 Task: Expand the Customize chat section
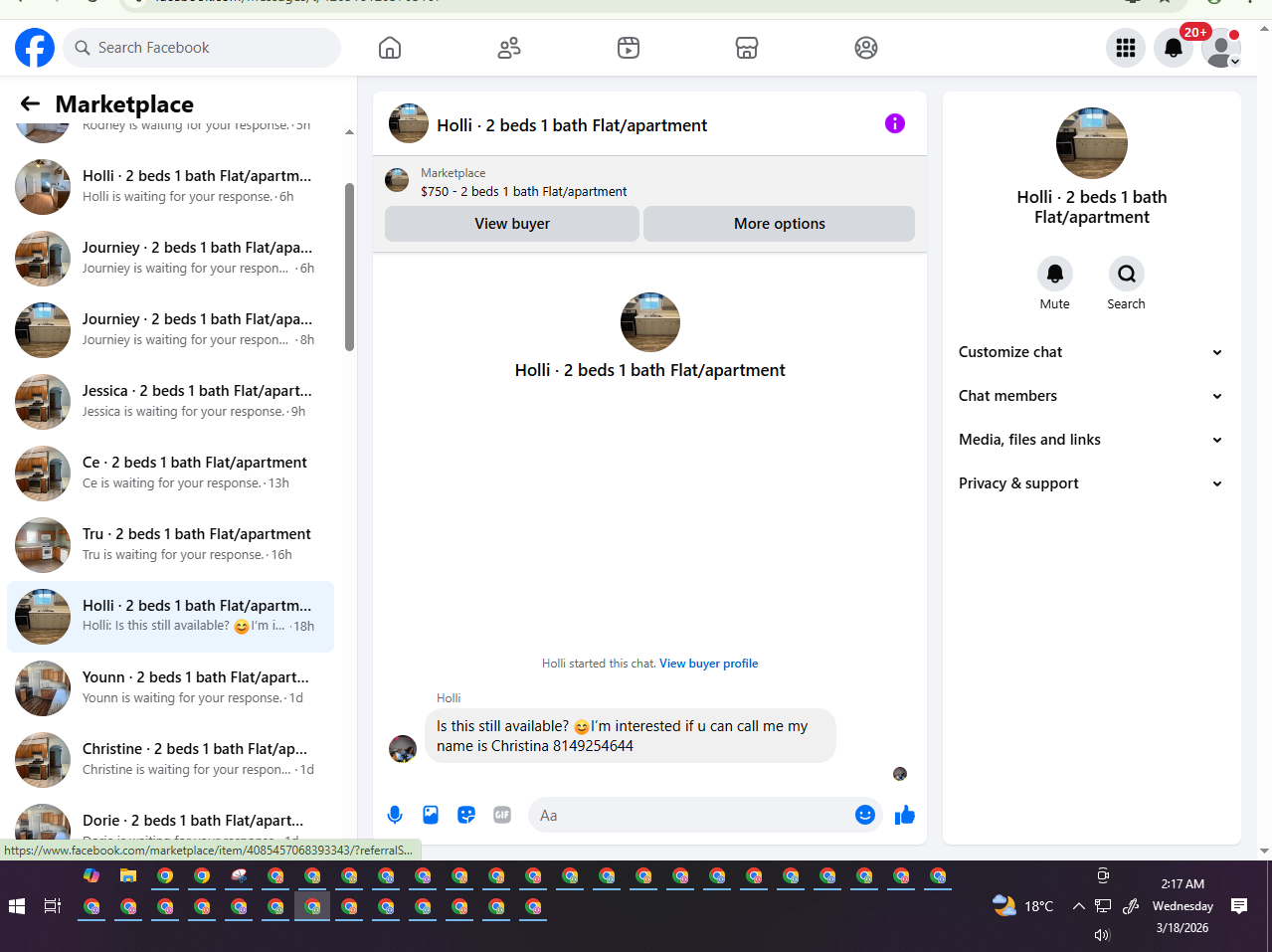tap(1091, 352)
